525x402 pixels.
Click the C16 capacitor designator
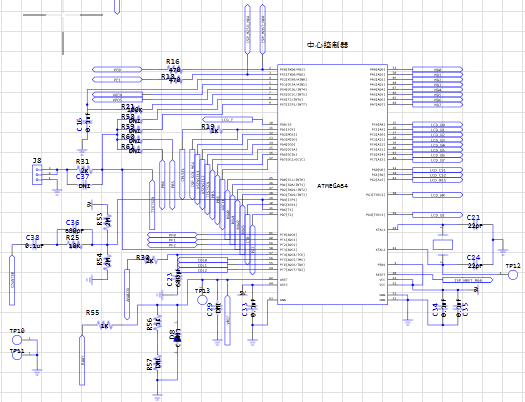(79, 125)
